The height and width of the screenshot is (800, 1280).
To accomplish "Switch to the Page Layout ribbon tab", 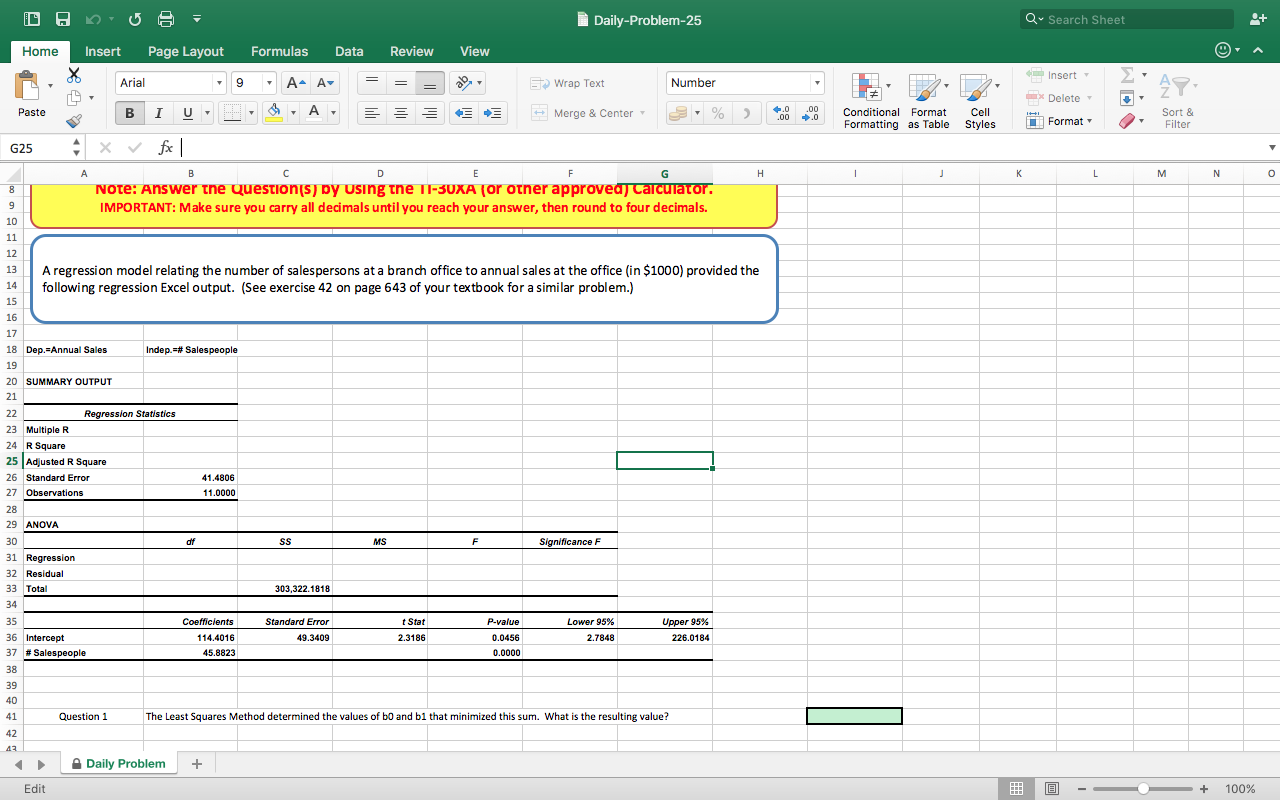I will [x=186, y=51].
